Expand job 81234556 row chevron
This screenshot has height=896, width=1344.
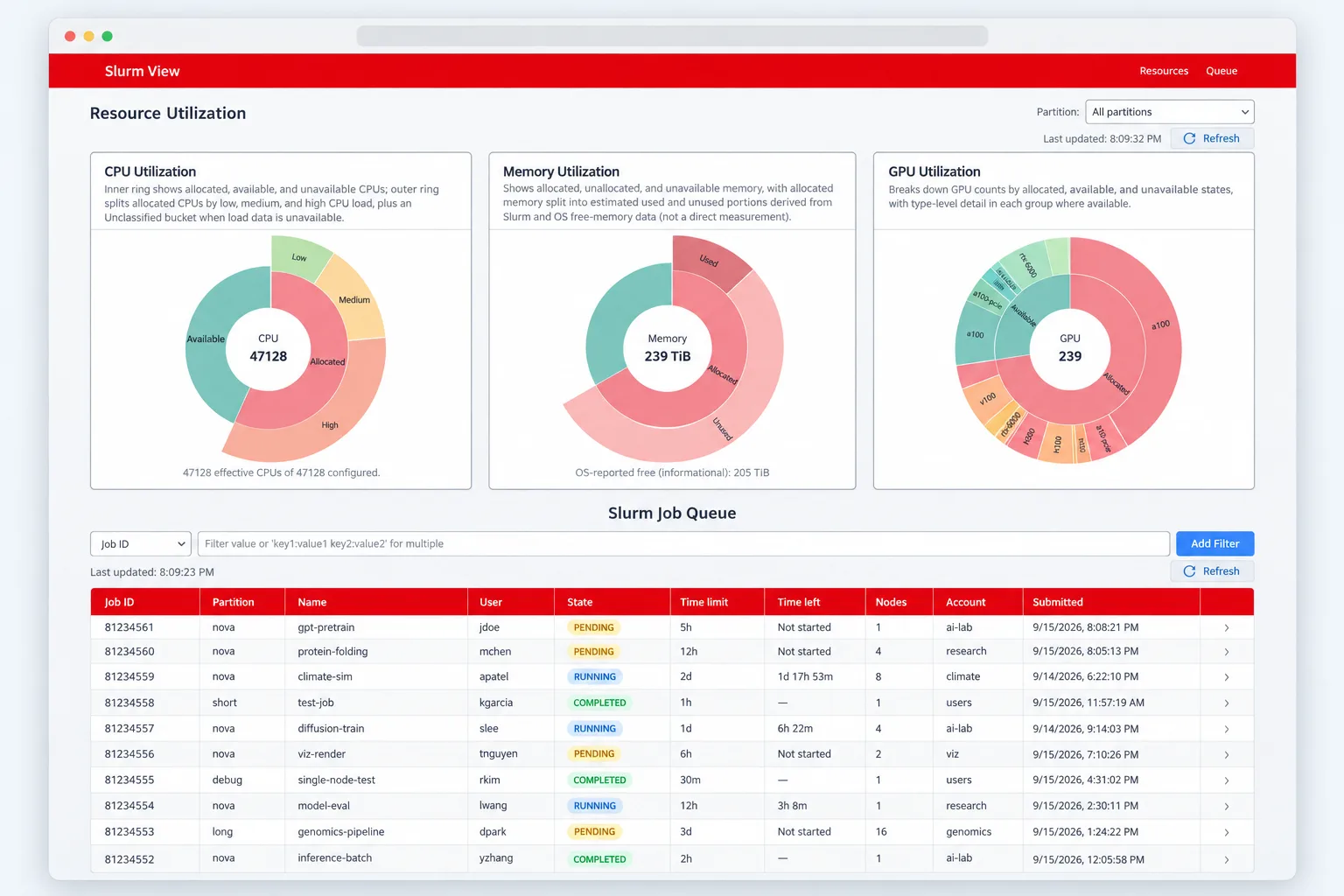pos(1226,754)
